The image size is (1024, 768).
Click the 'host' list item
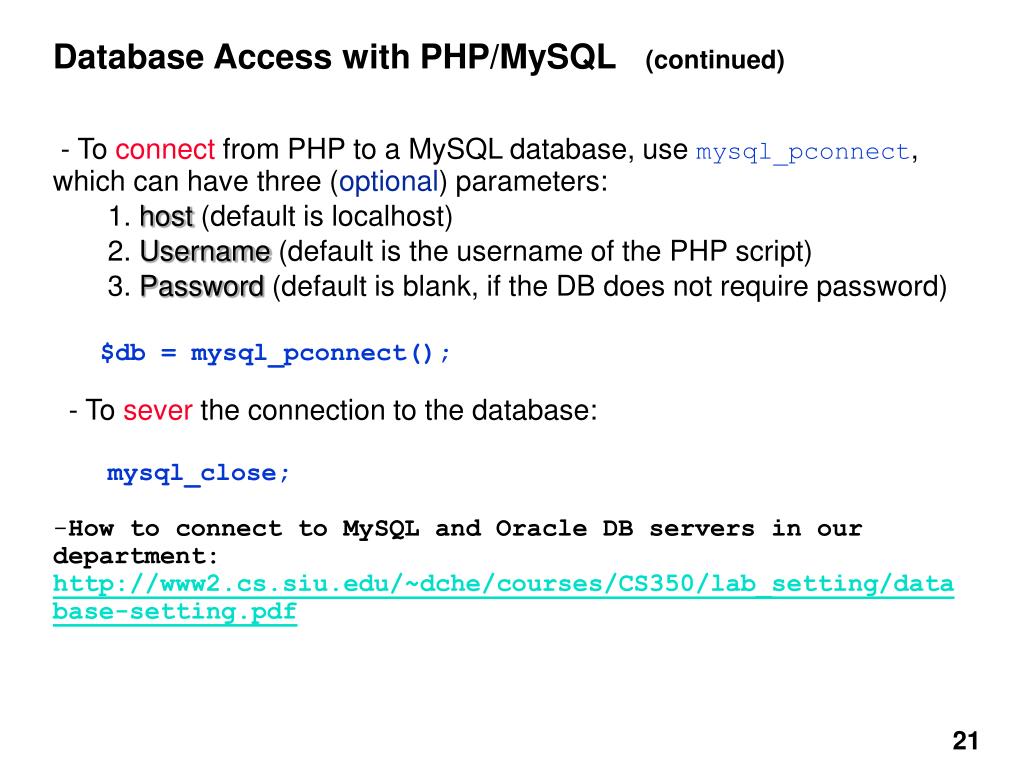[167, 217]
